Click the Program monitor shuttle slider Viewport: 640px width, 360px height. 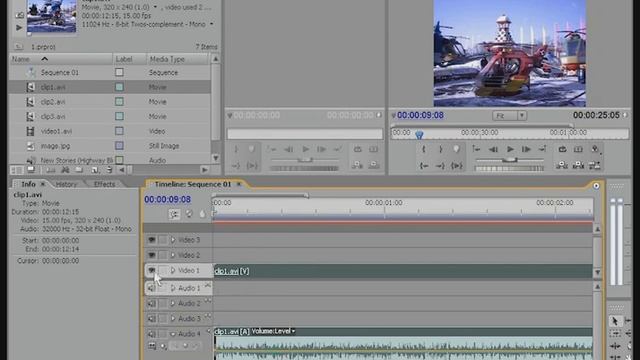[509, 160]
